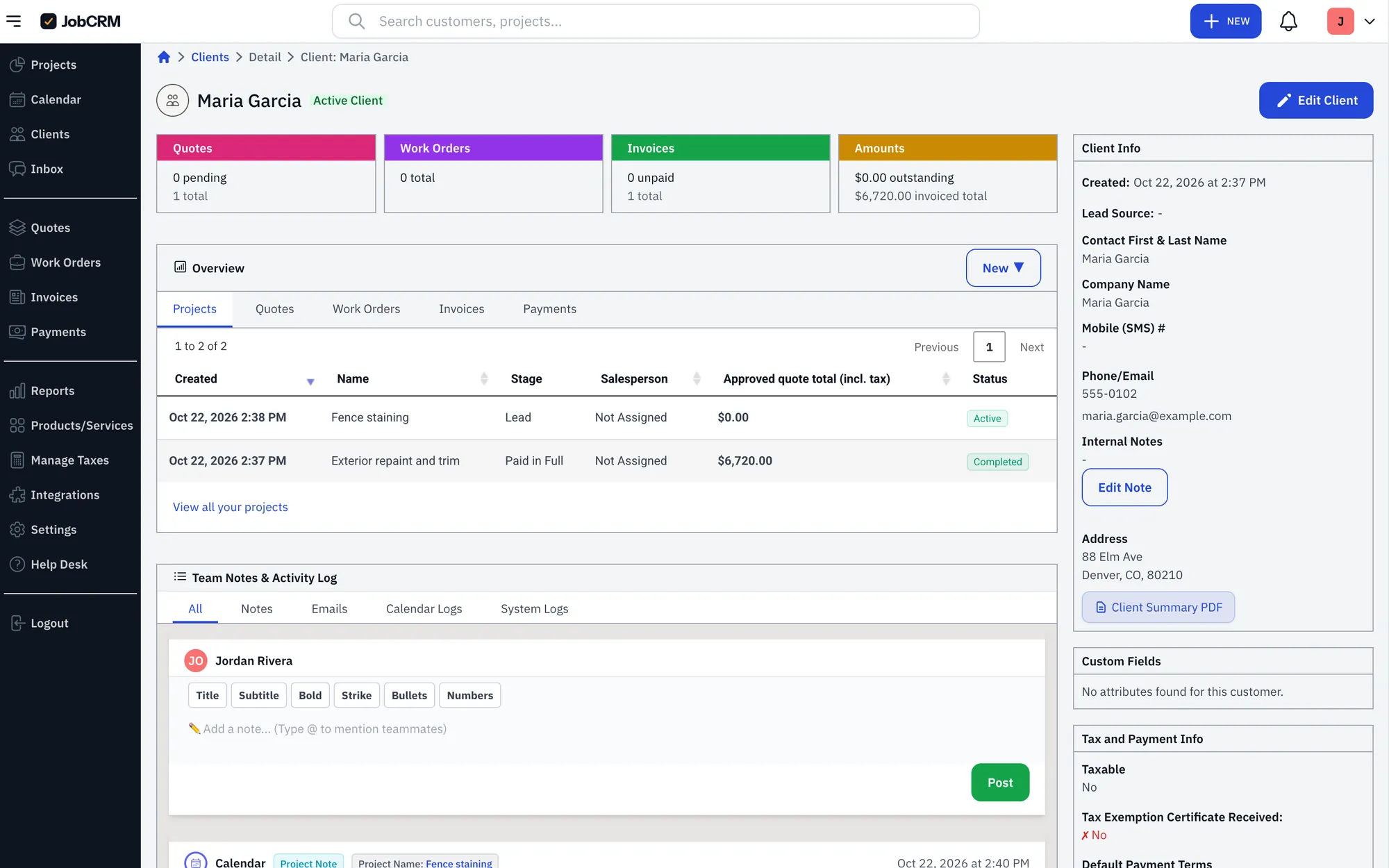Toggle Bold formatting in note editor
The height and width of the screenshot is (868, 1389).
pos(310,695)
